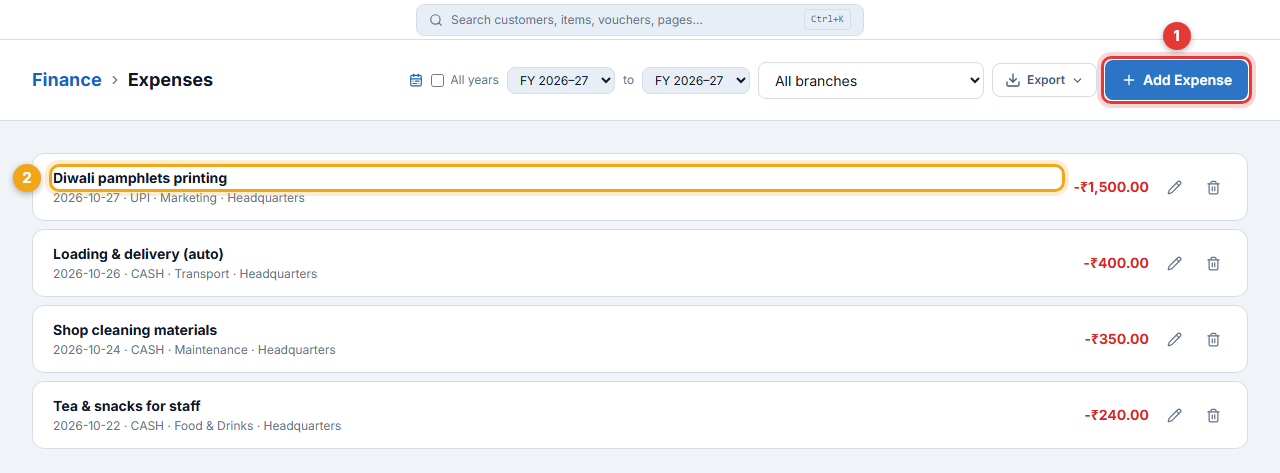This screenshot has width=1280, height=473.
Task: Click the search magnifier icon
Action: pyautogui.click(x=436, y=20)
